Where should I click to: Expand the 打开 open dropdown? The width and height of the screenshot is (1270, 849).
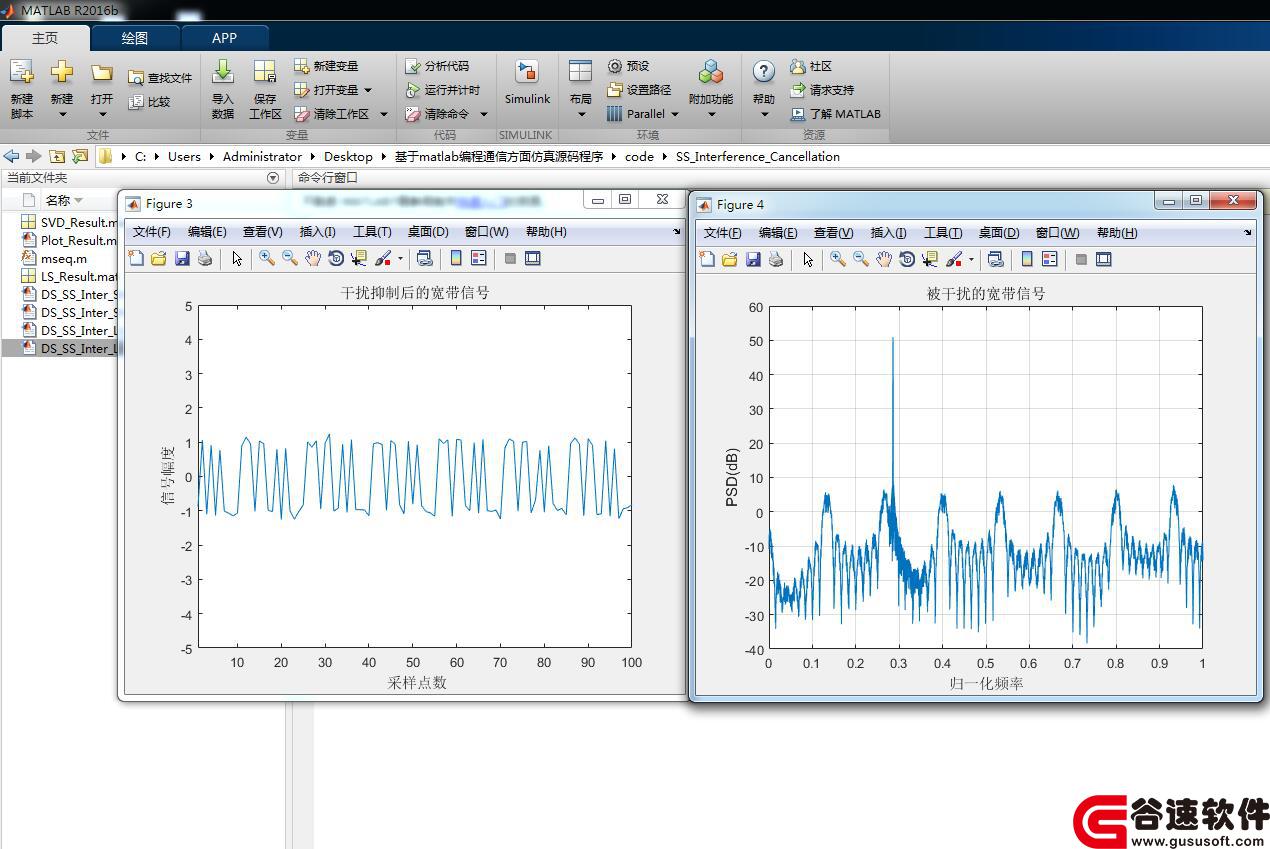click(x=102, y=115)
